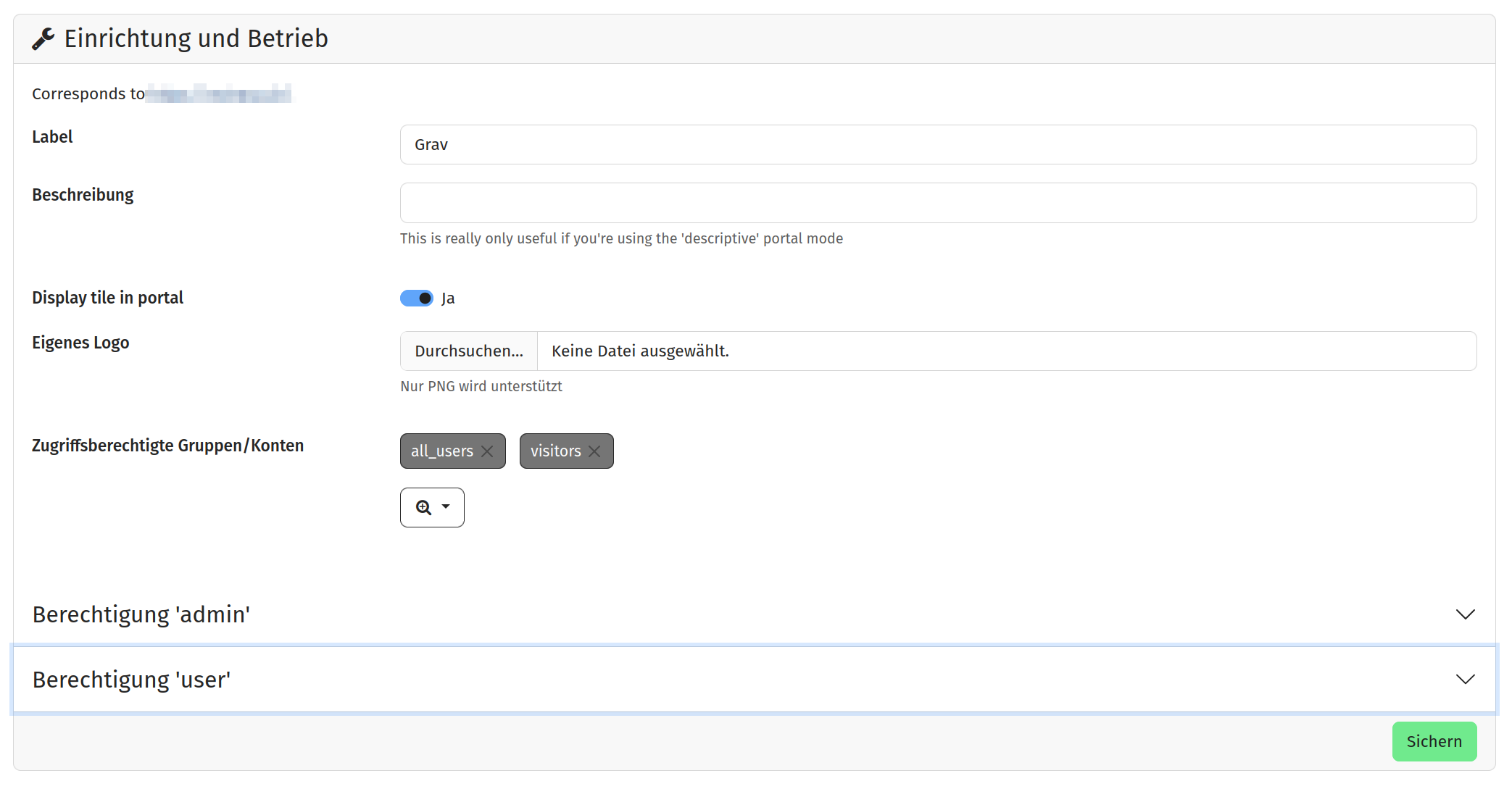Image resolution: width=1512 pixels, height=789 pixels.
Task: Click the Einrichtung und Betrieb heading
Action: (x=196, y=38)
